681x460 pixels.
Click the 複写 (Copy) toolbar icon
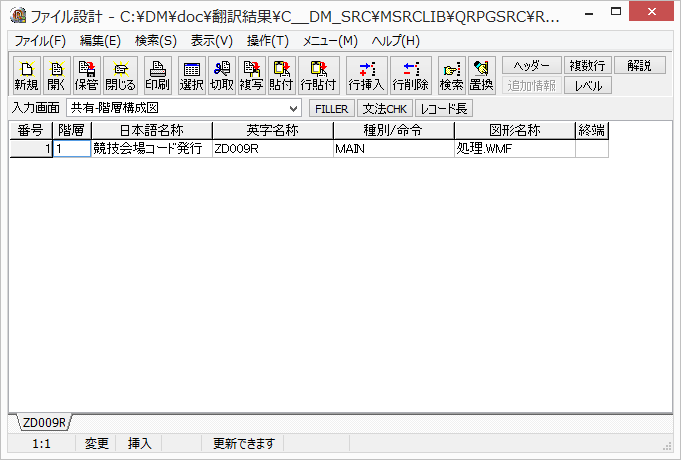point(252,75)
